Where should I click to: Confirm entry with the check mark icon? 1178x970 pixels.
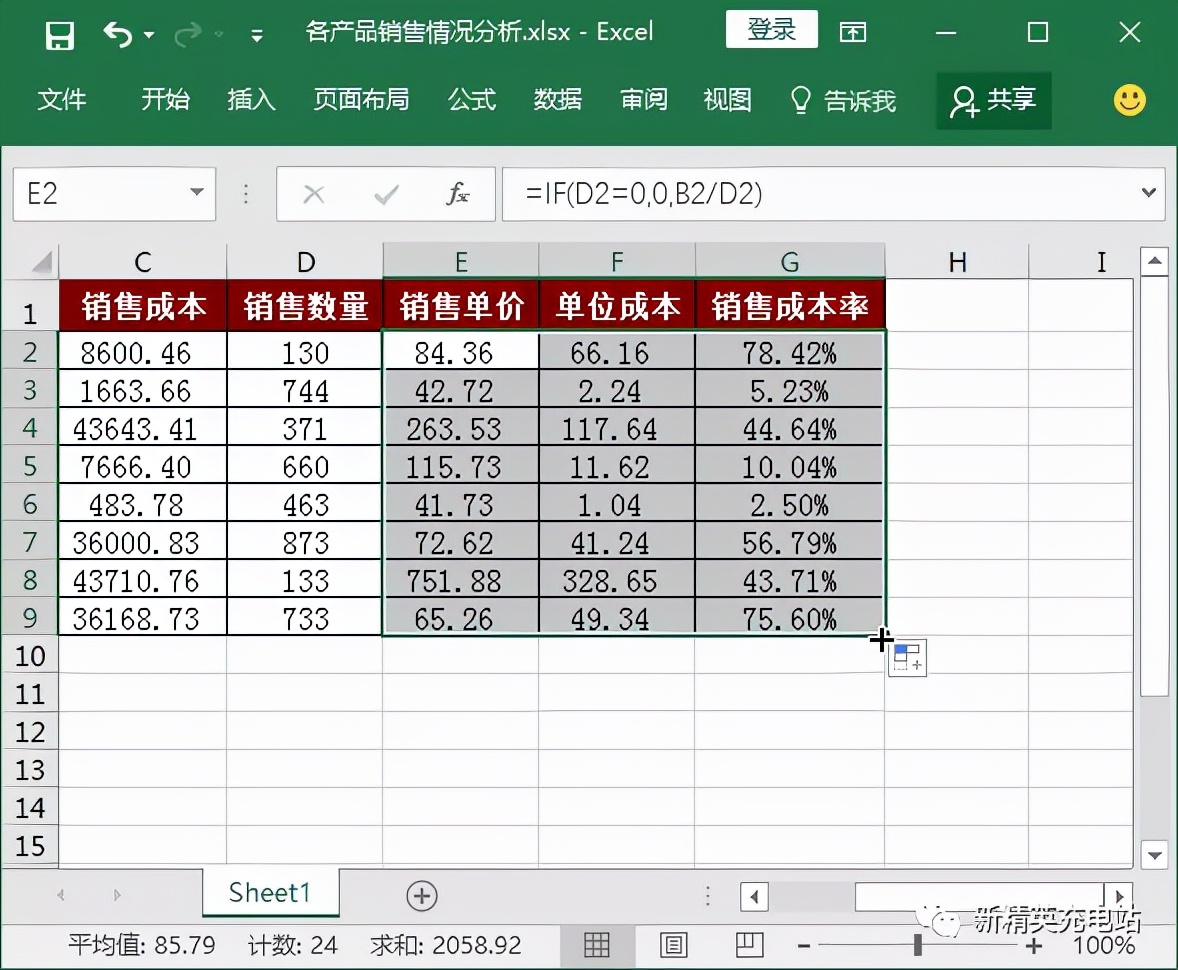(x=385, y=194)
